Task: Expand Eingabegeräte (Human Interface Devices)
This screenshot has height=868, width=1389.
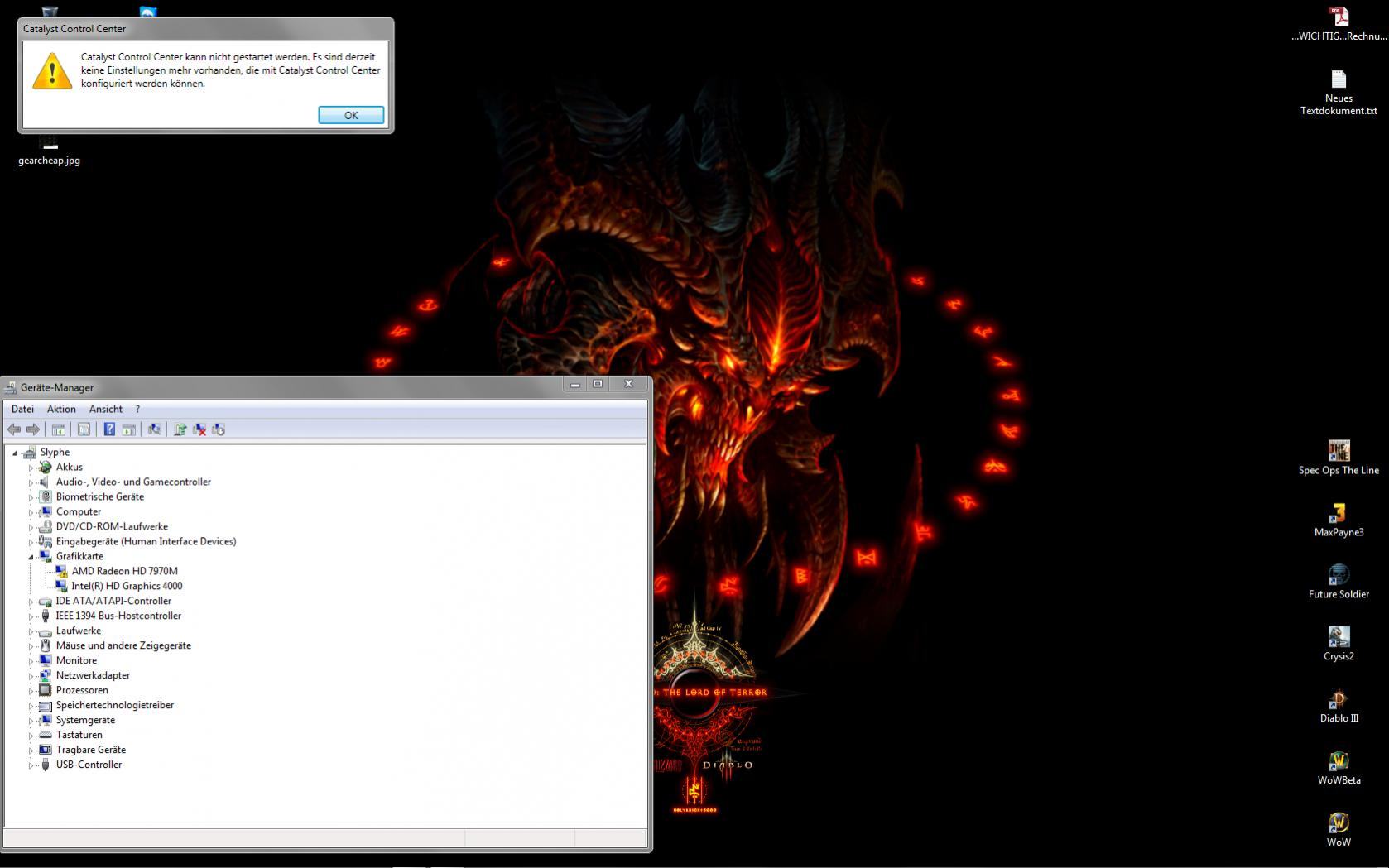Action: click(x=31, y=542)
